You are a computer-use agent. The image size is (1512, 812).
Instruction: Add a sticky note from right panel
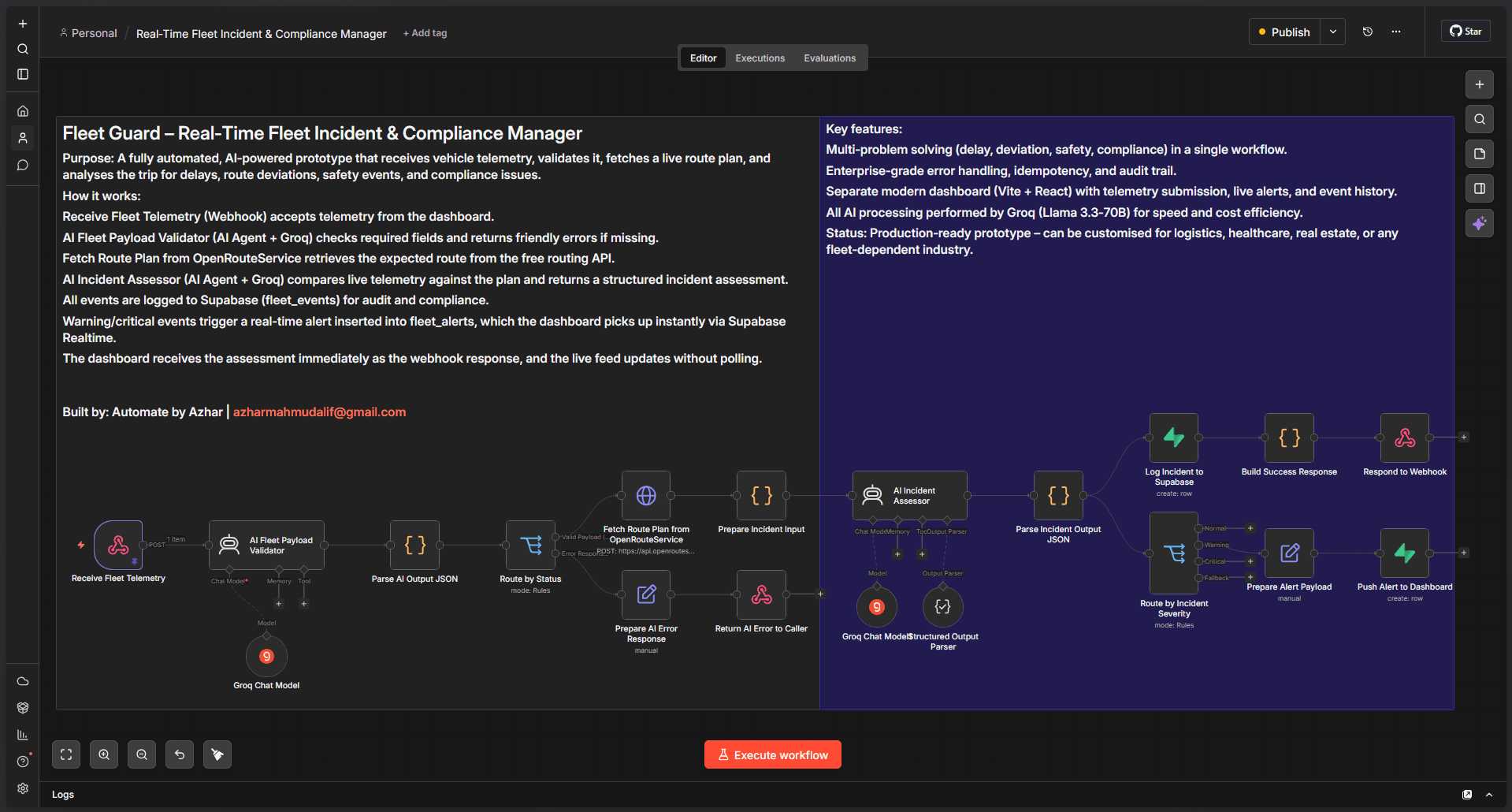coord(1480,154)
